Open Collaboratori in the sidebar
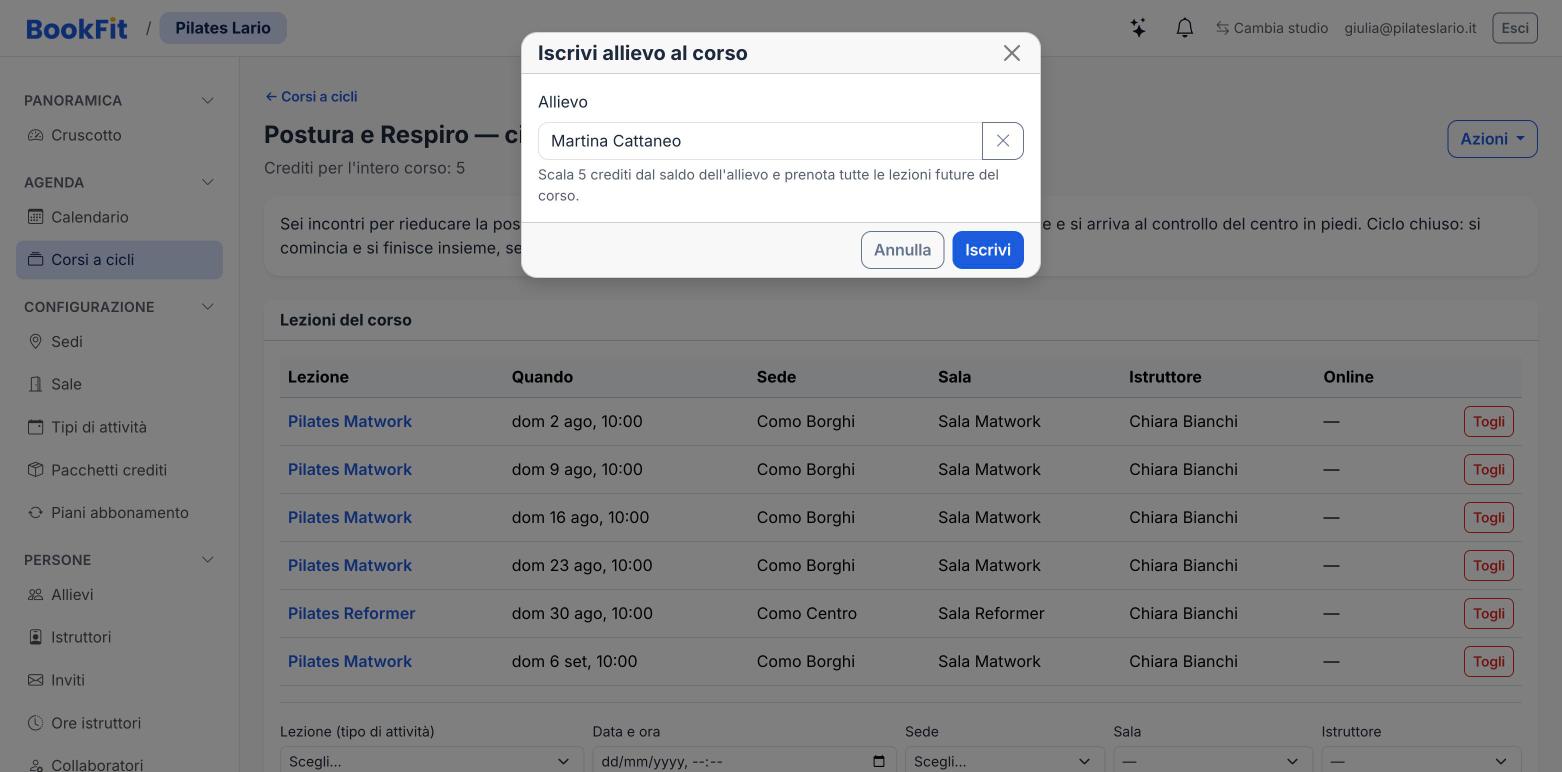The height and width of the screenshot is (772, 1562). pyautogui.click(x=119, y=764)
